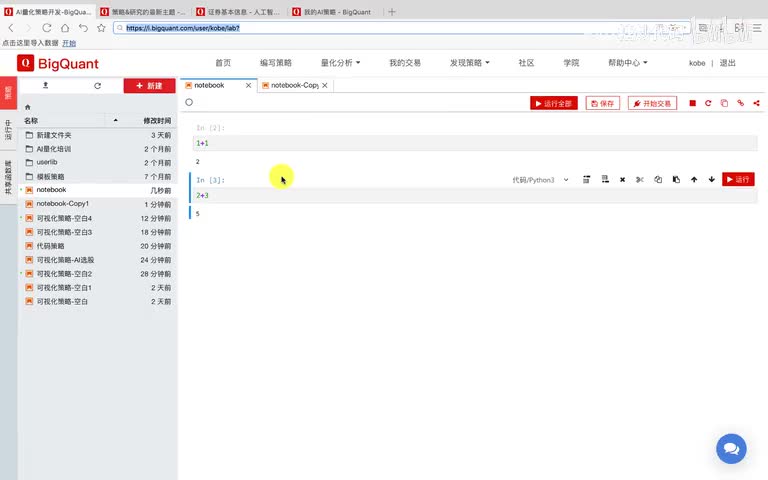Image resolution: width=768 pixels, height=480 pixels.
Task: Click the browser undo-close arrow icon
Action: 83,28
